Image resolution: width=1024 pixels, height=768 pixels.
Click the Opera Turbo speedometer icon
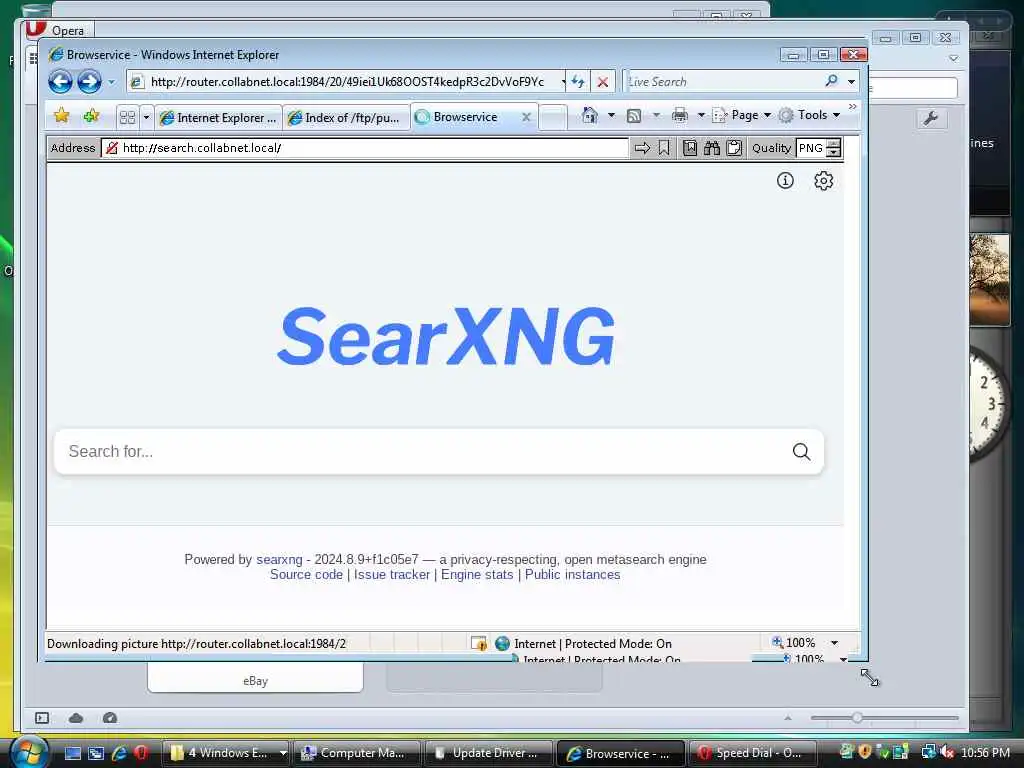110,718
